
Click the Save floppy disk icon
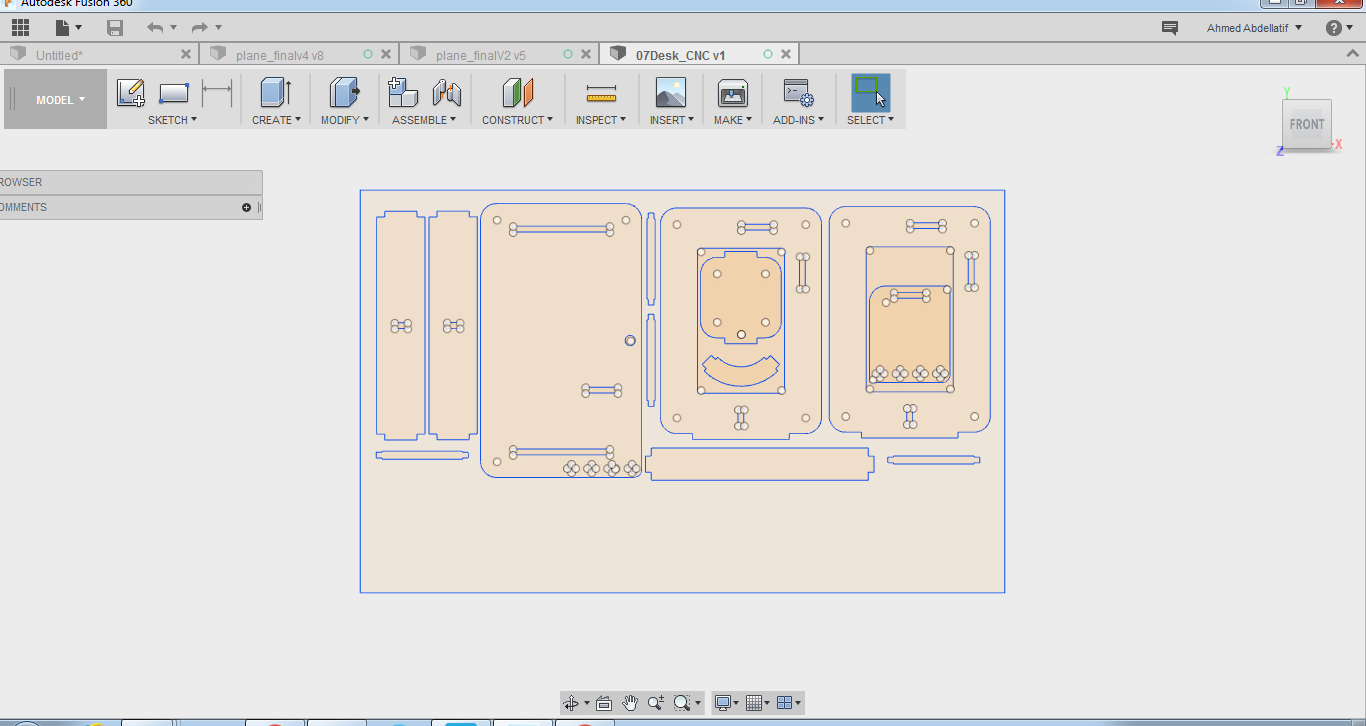coord(115,28)
